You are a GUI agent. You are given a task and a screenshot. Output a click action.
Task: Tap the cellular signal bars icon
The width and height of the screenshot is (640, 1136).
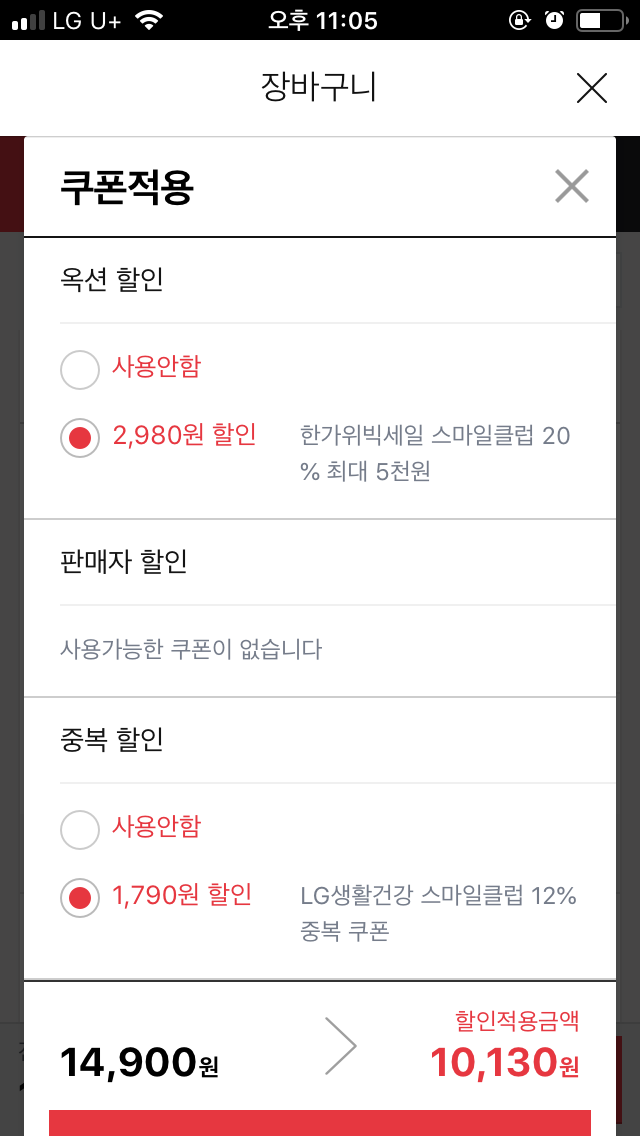tap(28, 20)
